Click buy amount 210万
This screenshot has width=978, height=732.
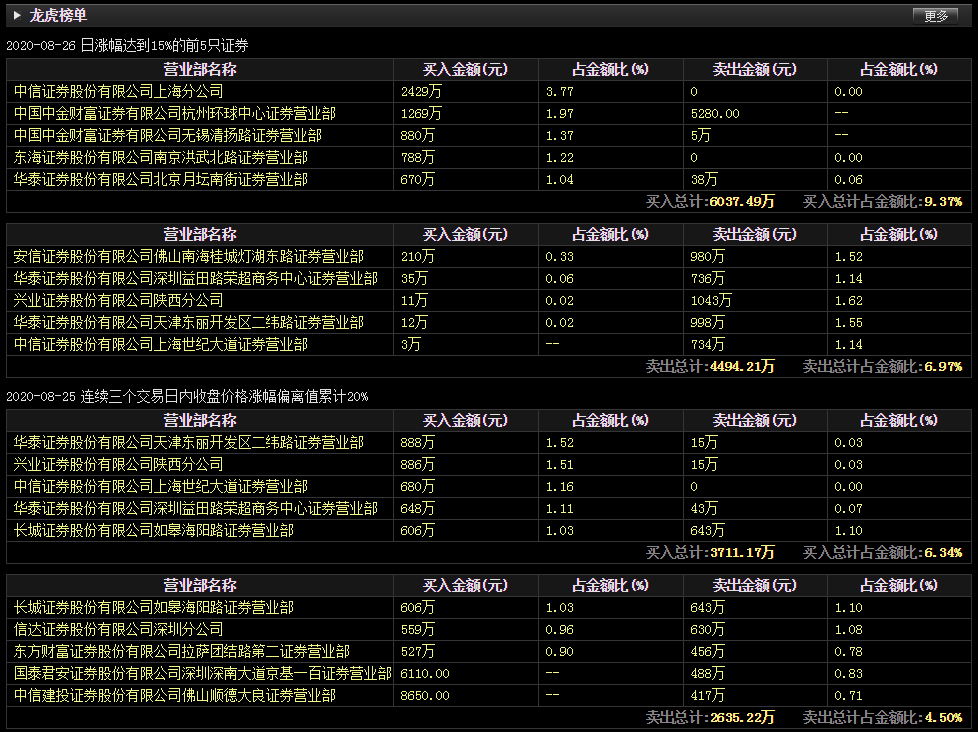click(417, 256)
